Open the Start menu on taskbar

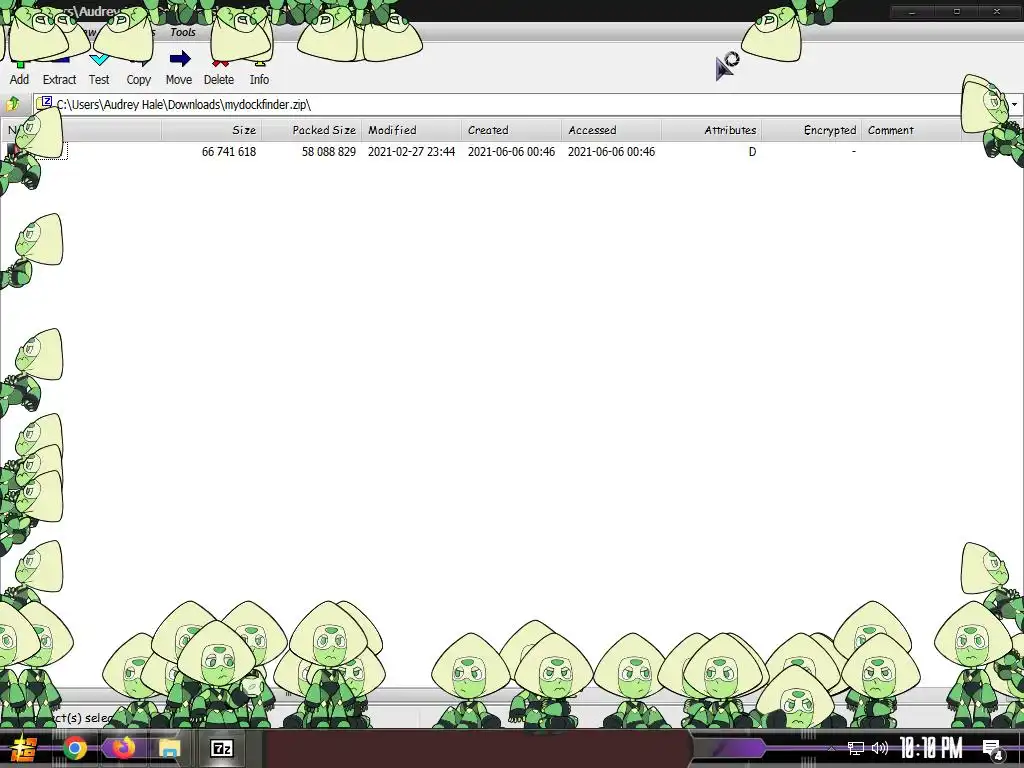coord(24,748)
